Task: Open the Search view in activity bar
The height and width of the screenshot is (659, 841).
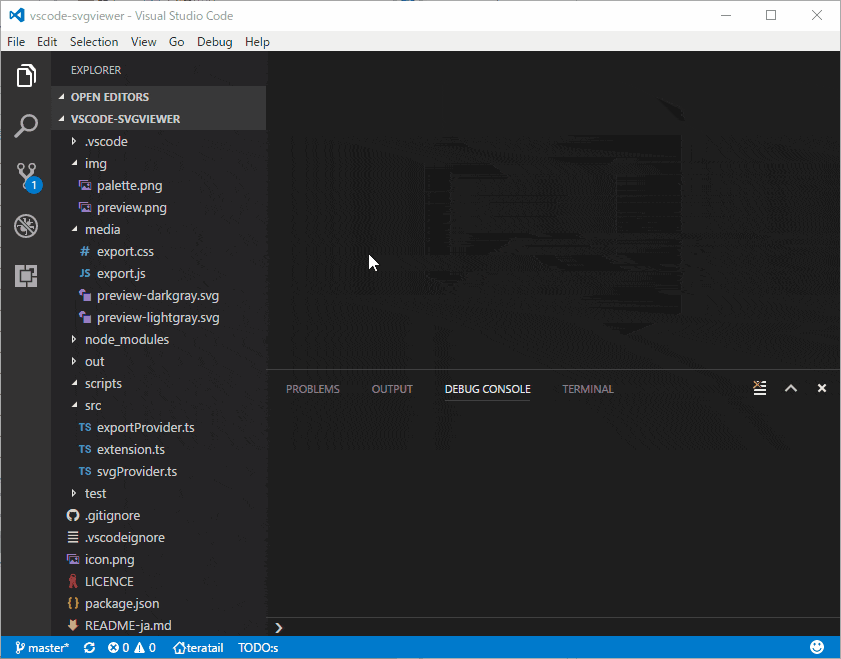Action: click(26, 126)
